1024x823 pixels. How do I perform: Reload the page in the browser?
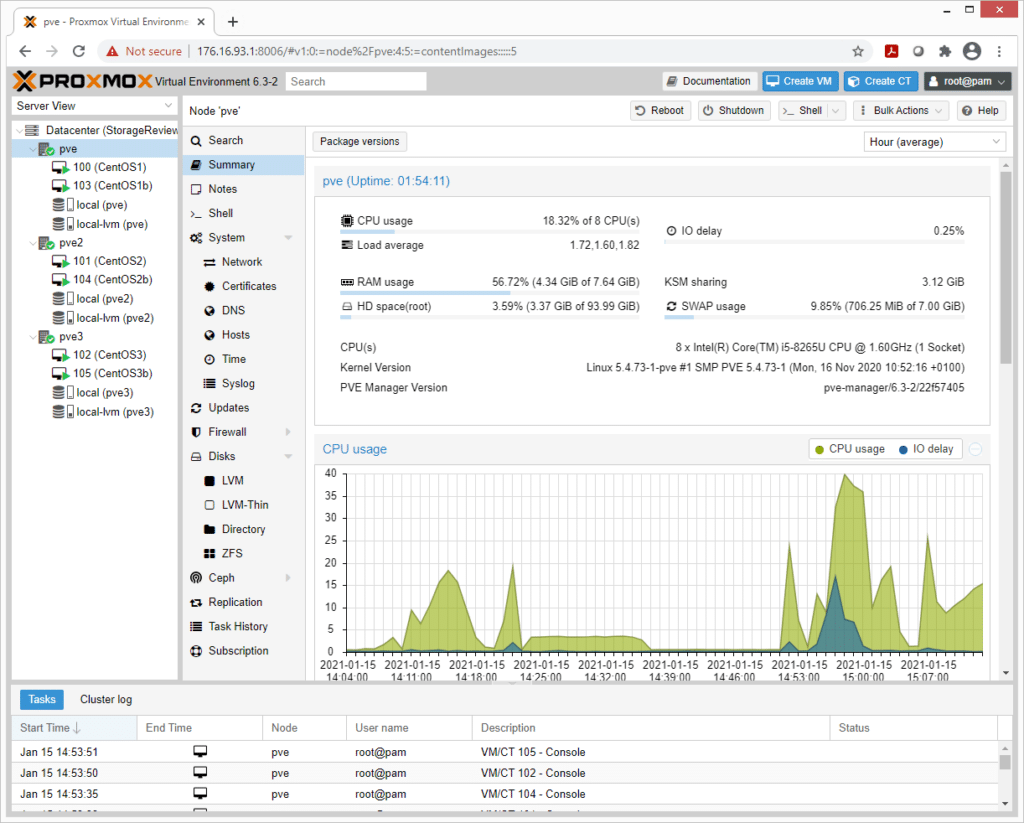click(79, 51)
